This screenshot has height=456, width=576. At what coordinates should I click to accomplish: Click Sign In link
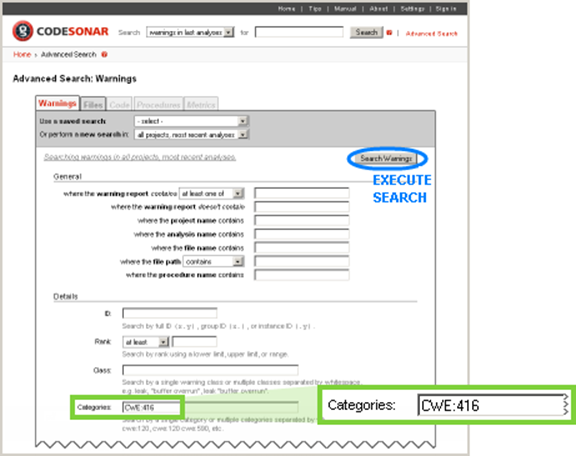[446, 8]
